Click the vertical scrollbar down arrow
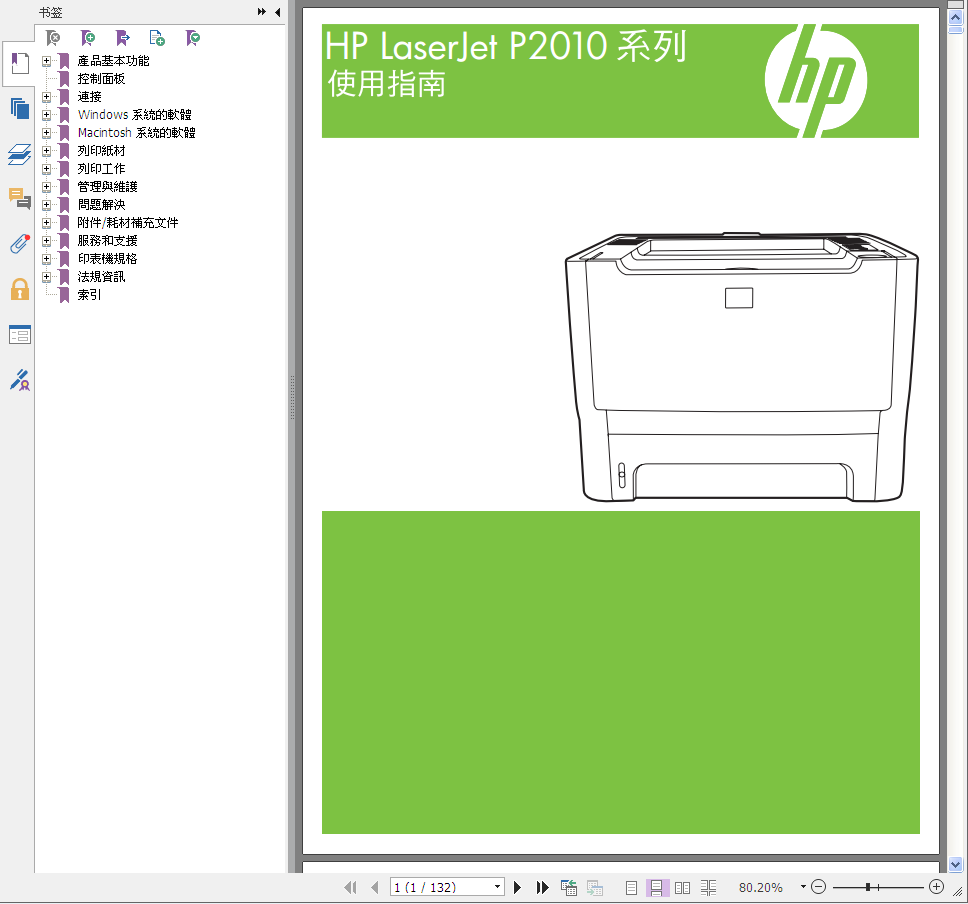The height and width of the screenshot is (904, 968). tap(956, 864)
